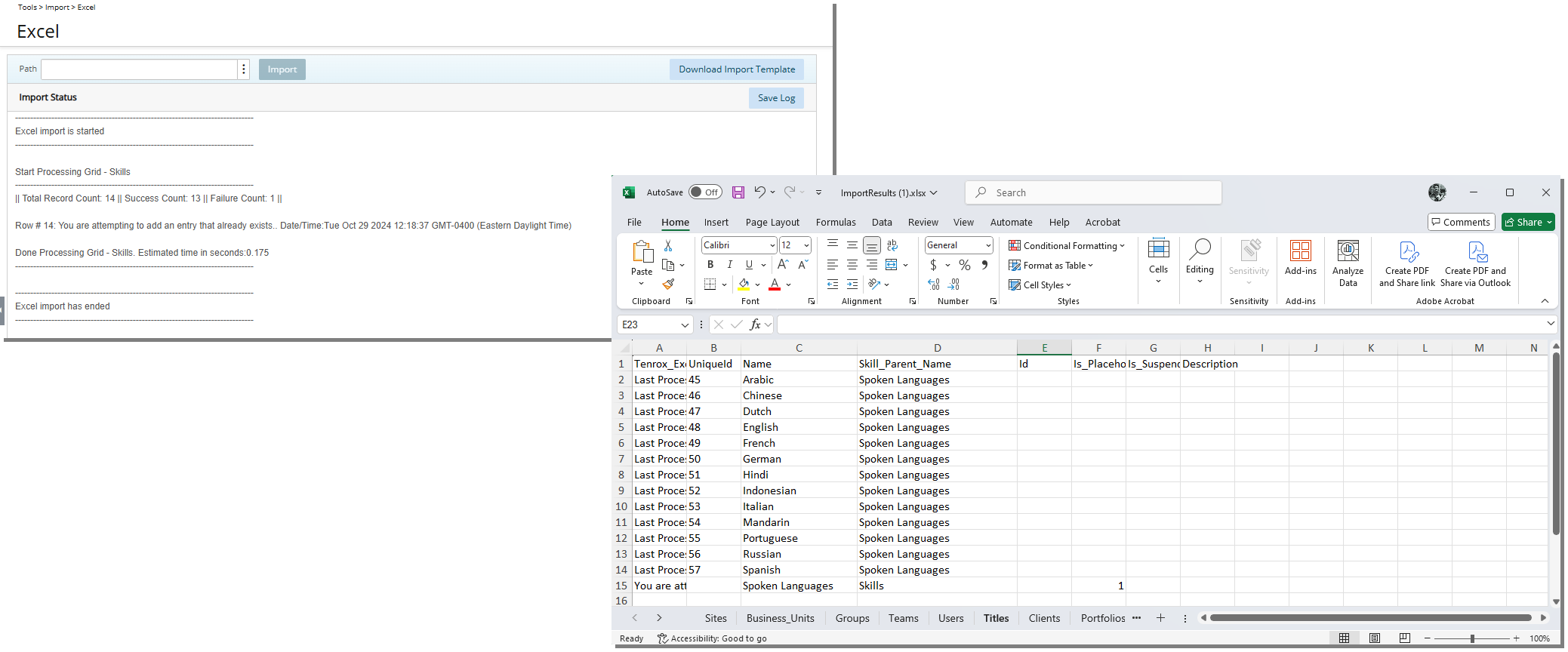This screenshot has width=1568, height=652.
Task: Toggle Align Left for cell text
Action: pyautogui.click(x=833, y=265)
